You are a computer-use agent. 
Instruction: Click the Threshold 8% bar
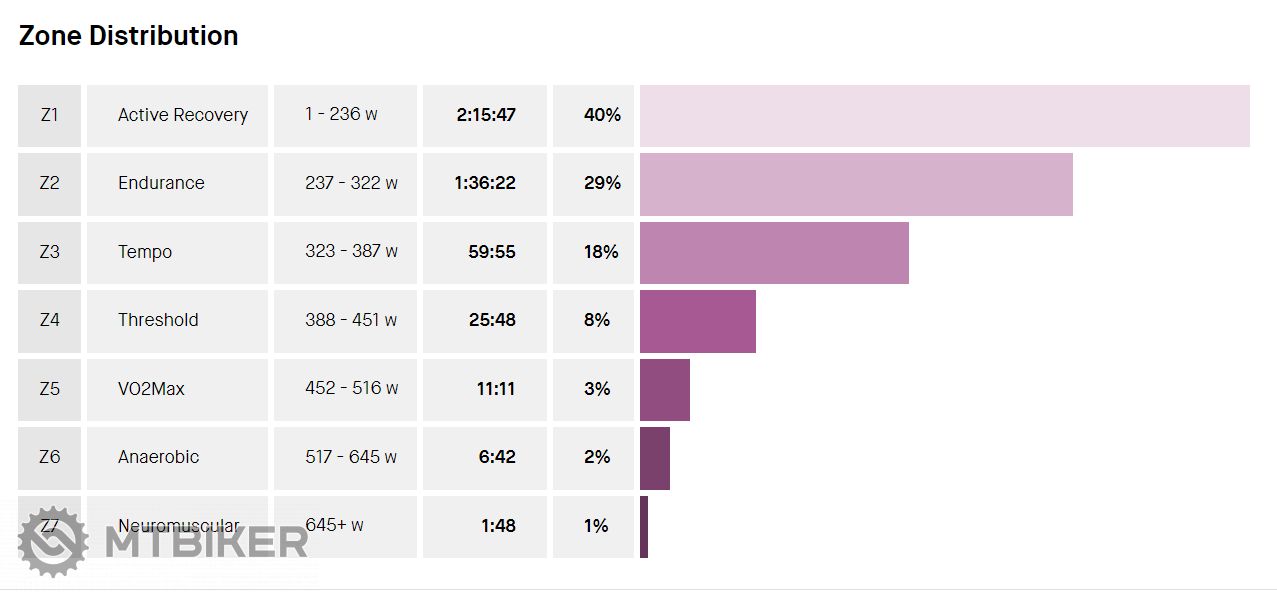(x=698, y=321)
